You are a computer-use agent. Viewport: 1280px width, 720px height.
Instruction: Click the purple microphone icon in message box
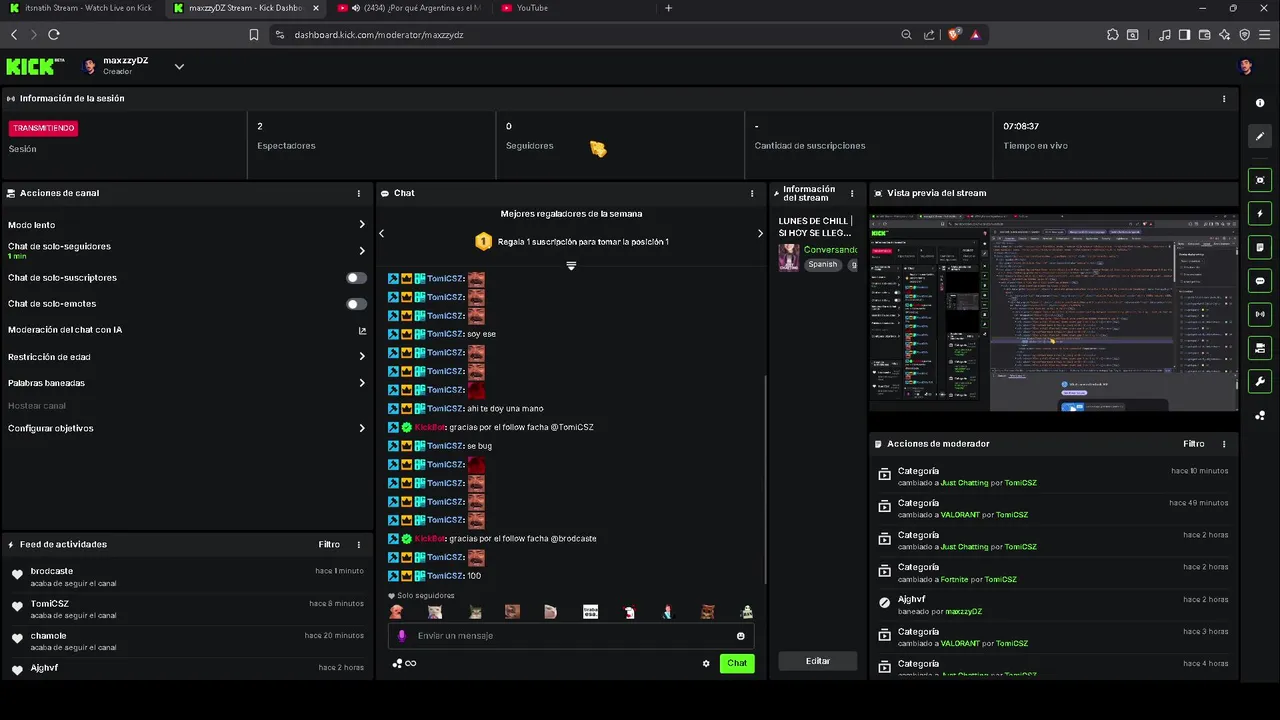pos(402,636)
